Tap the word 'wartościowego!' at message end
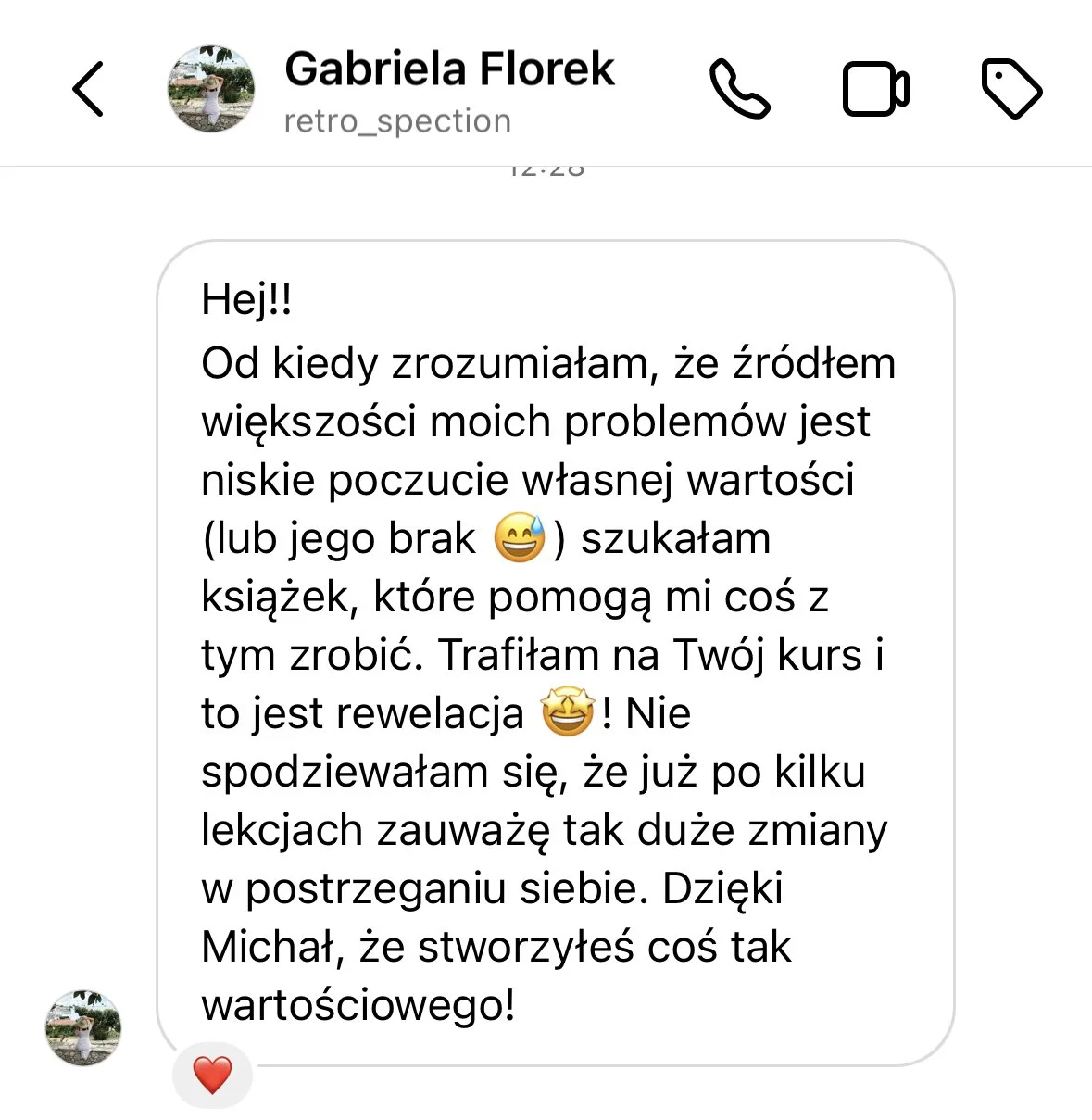 (x=358, y=1005)
